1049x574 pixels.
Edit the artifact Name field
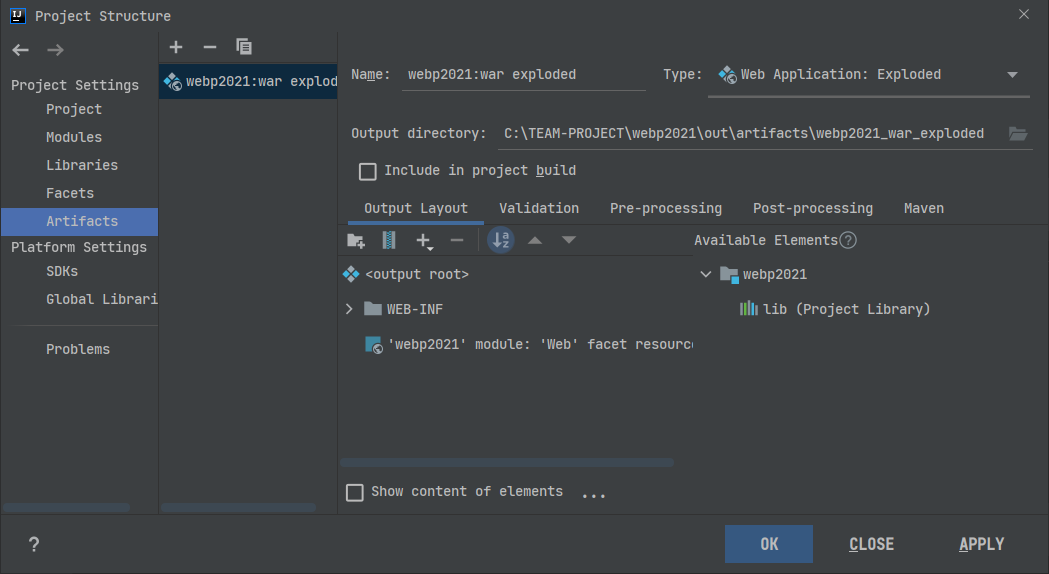[524, 75]
